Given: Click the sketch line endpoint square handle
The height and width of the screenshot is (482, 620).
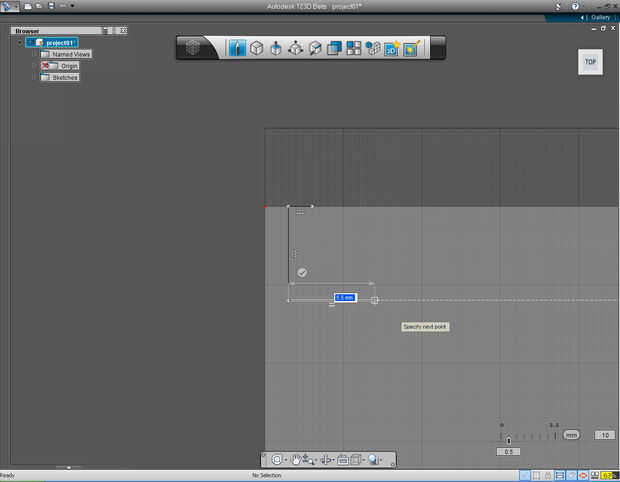Looking at the screenshot, I should click(374, 300).
